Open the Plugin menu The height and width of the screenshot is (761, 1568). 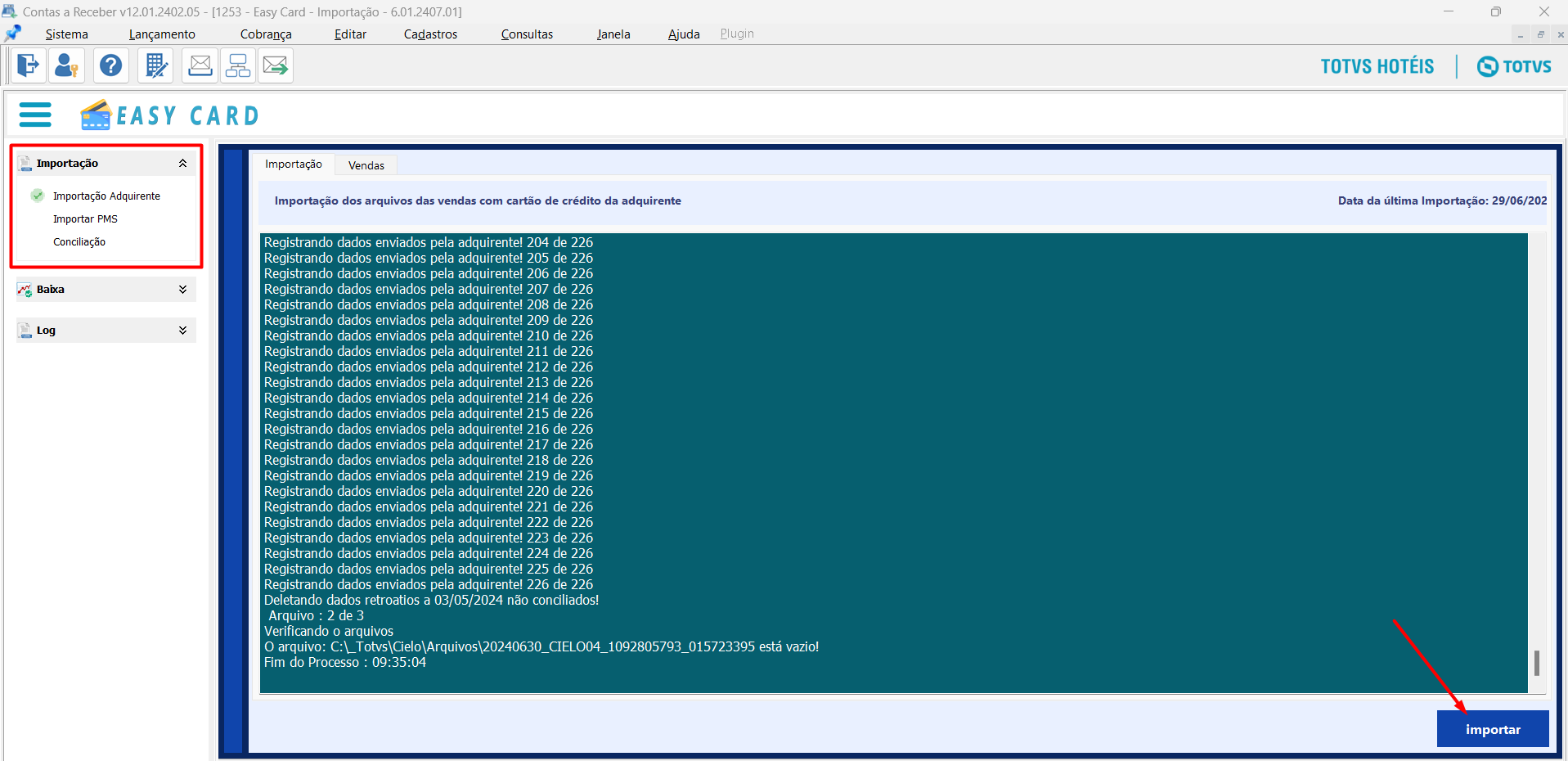(x=737, y=34)
